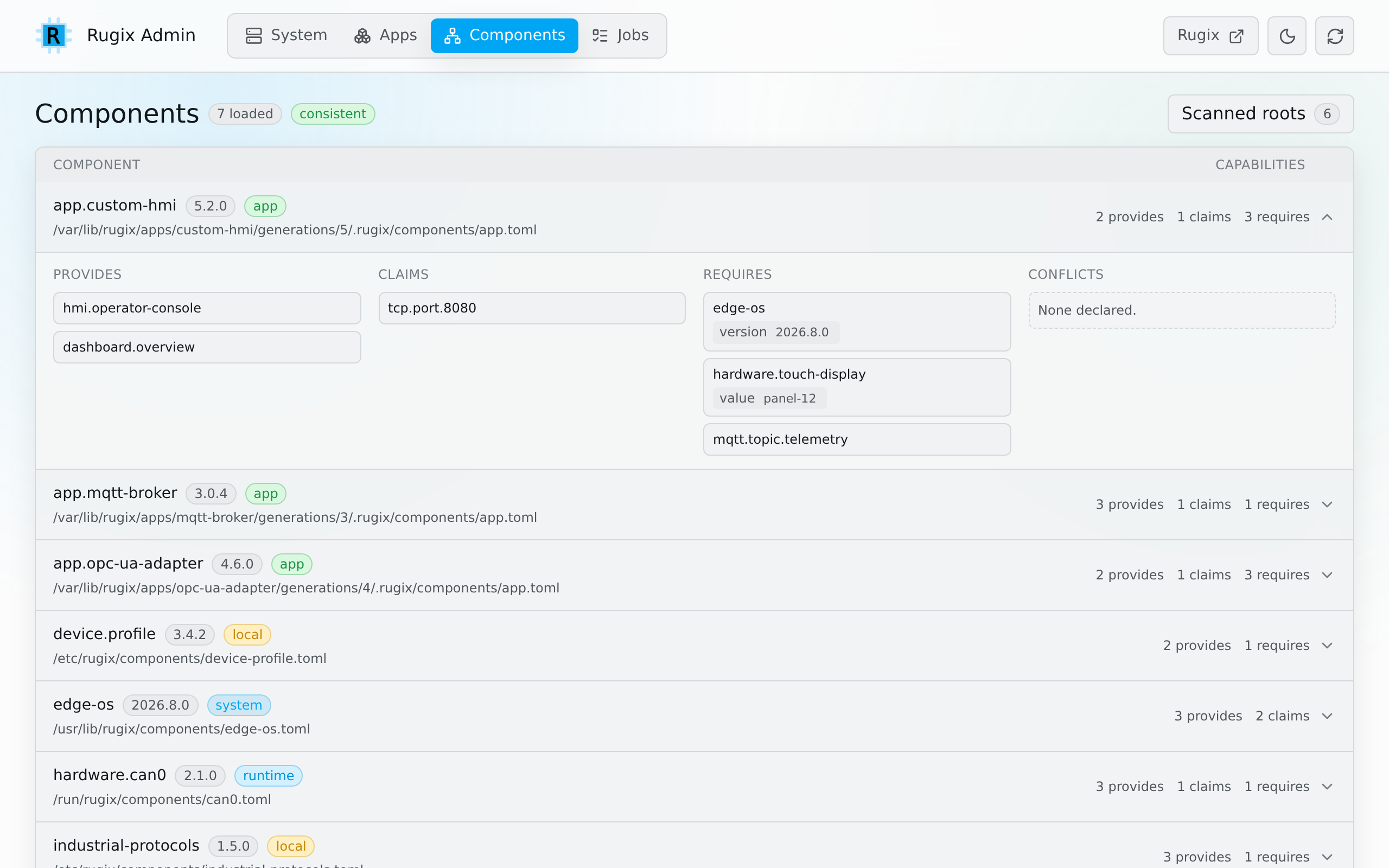1389x868 pixels.
Task: Click the refresh icon button
Action: [1335, 36]
